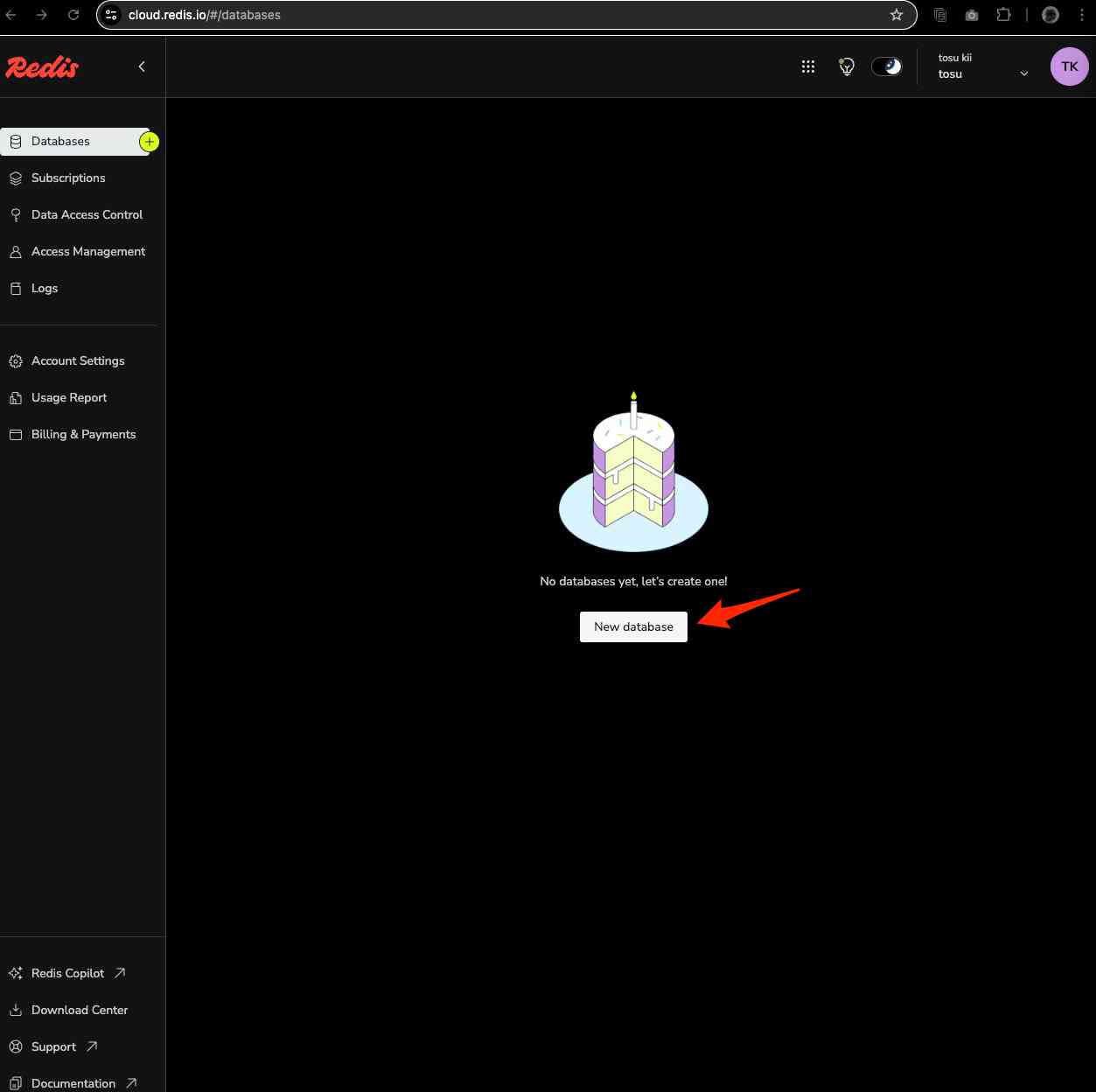Click the green plus icon beside Databases
Viewport: 1096px width, 1092px height.
click(x=150, y=142)
